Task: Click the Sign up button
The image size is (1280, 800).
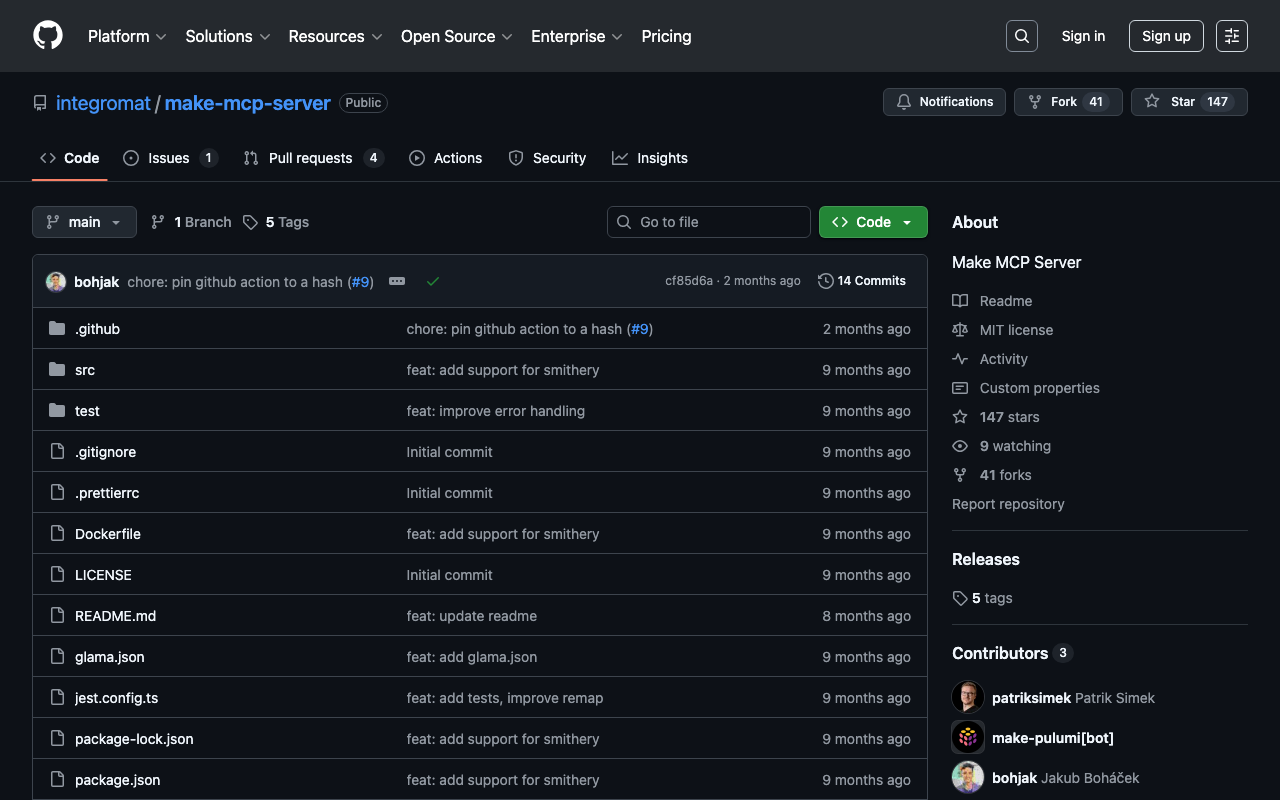Action: [x=1165, y=36]
